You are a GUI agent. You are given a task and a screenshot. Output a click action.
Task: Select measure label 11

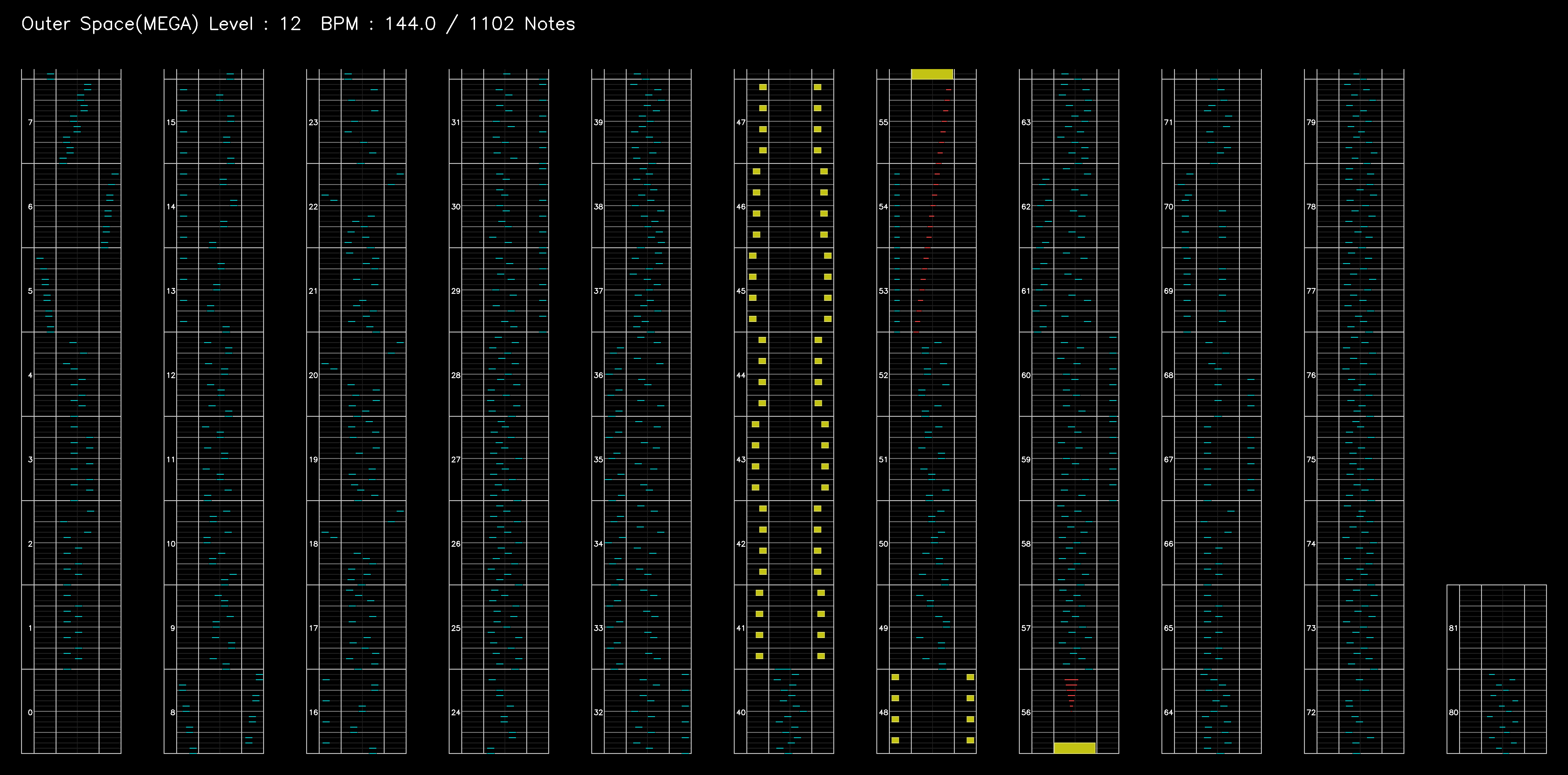click(171, 459)
